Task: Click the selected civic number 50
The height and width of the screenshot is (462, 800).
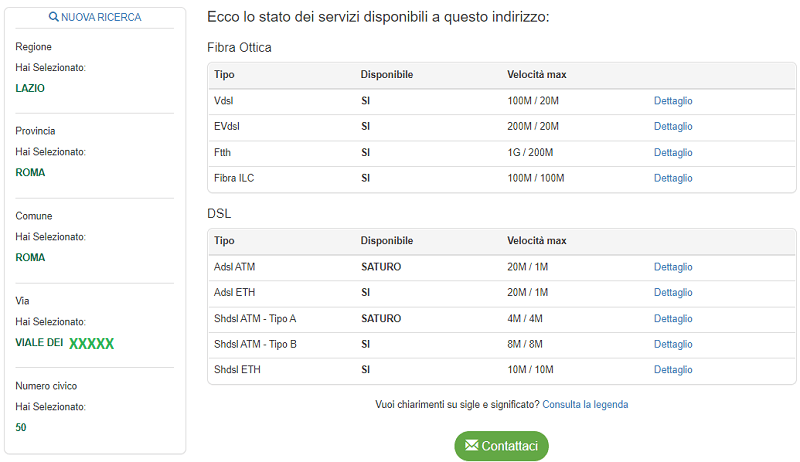Action: coord(21,428)
